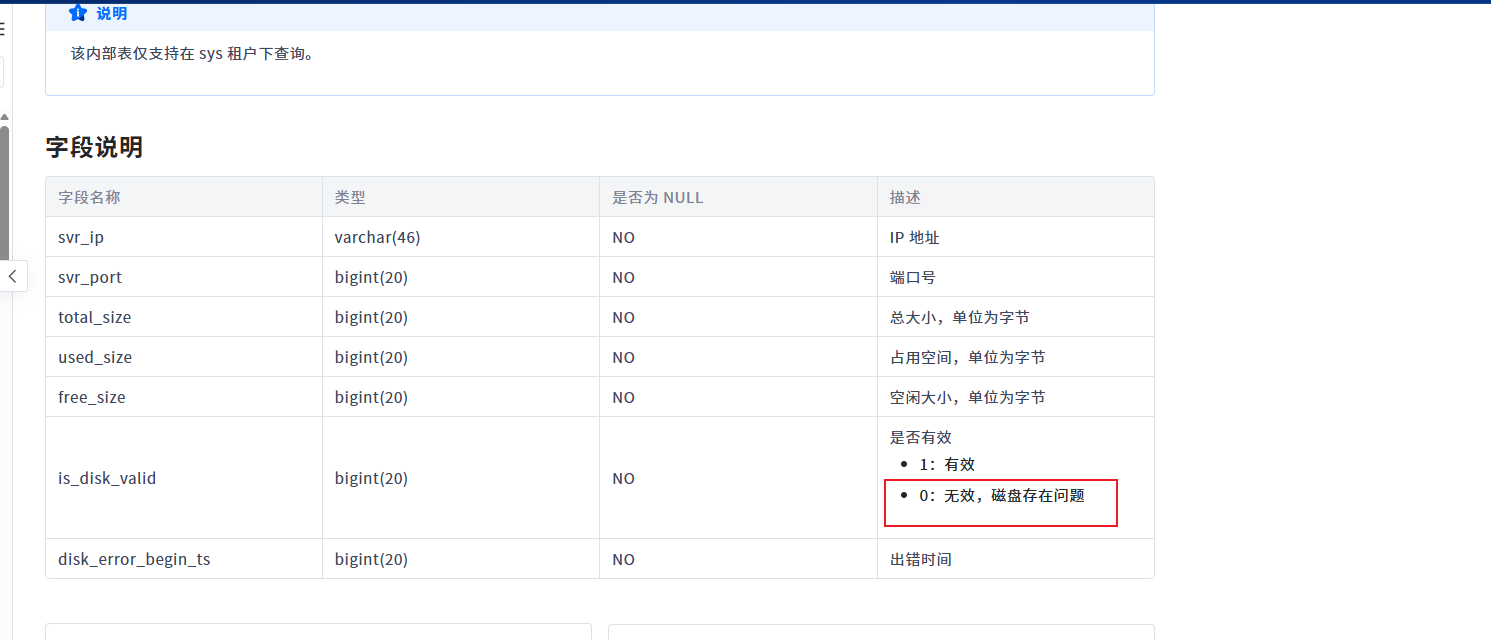The image size is (1491, 640).
Task: Open the previous page card at bottom left
Action: [318, 632]
